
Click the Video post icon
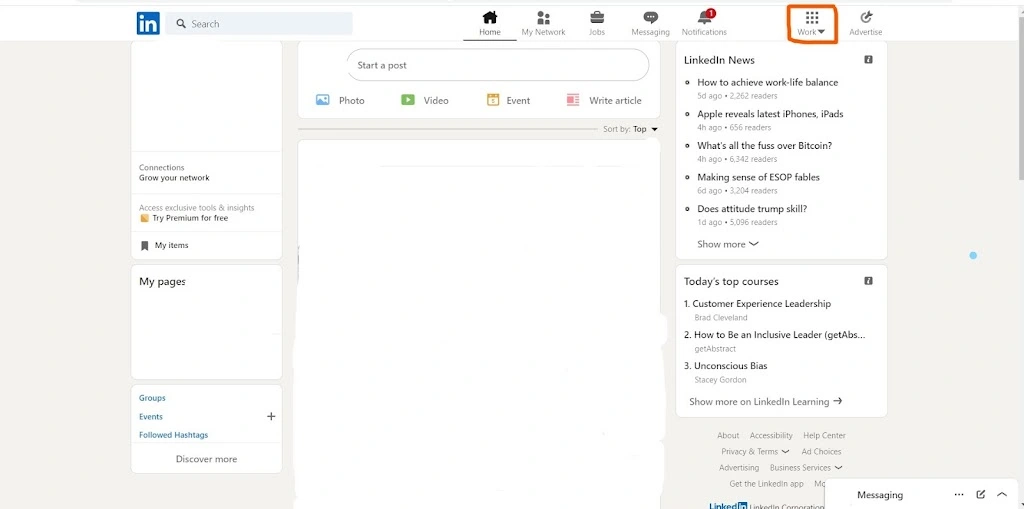pyautogui.click(x=408, y=100)
